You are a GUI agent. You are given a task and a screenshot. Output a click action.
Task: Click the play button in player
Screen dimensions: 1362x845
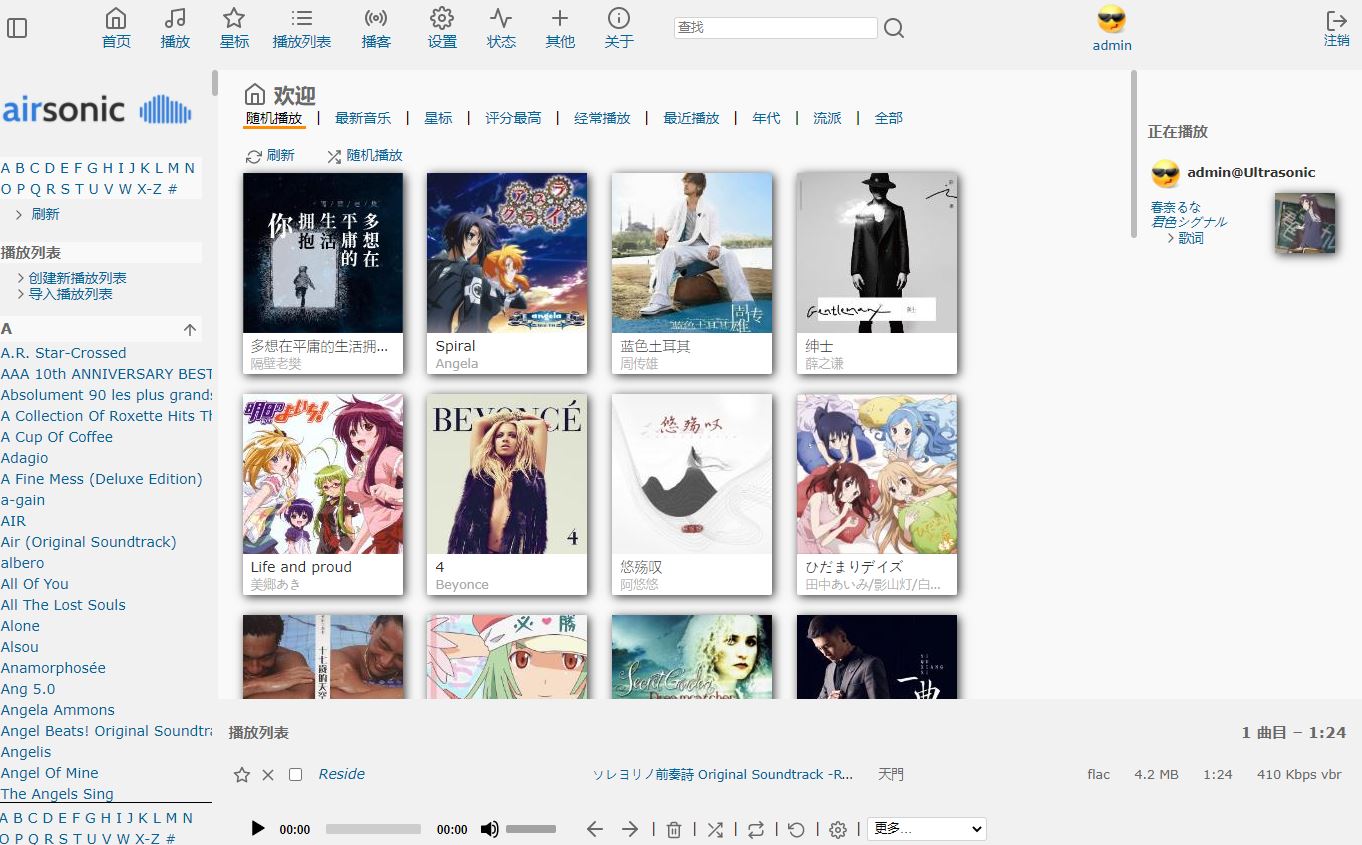click(258, 828)
